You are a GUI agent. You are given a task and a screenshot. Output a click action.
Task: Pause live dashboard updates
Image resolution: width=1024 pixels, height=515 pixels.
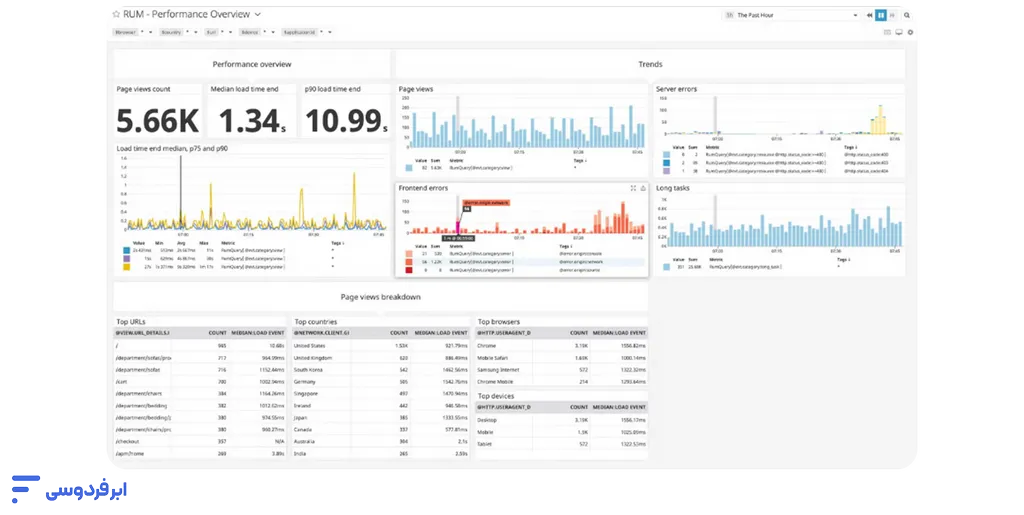(881, 15)
